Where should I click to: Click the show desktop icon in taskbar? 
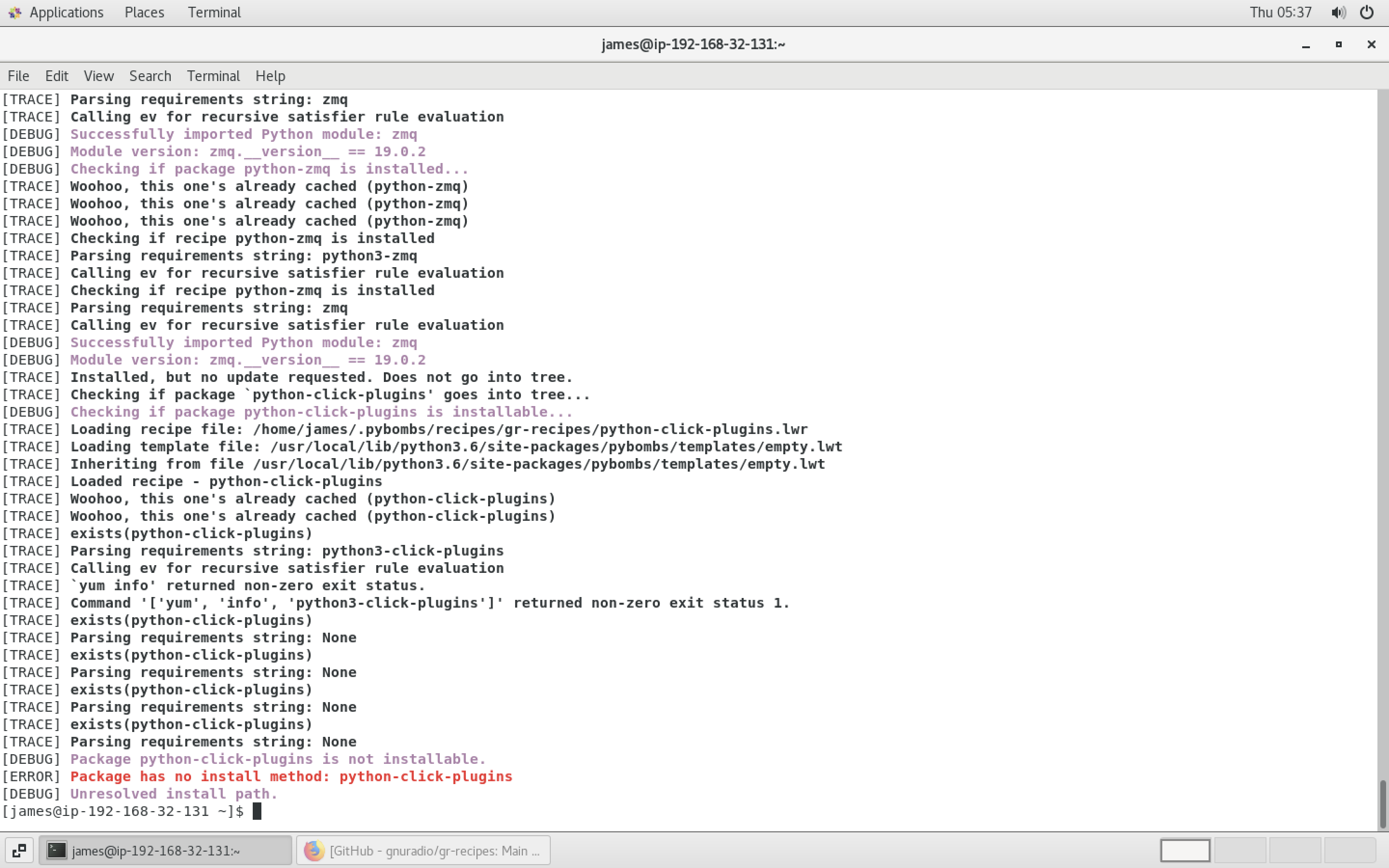pos(19,850)
